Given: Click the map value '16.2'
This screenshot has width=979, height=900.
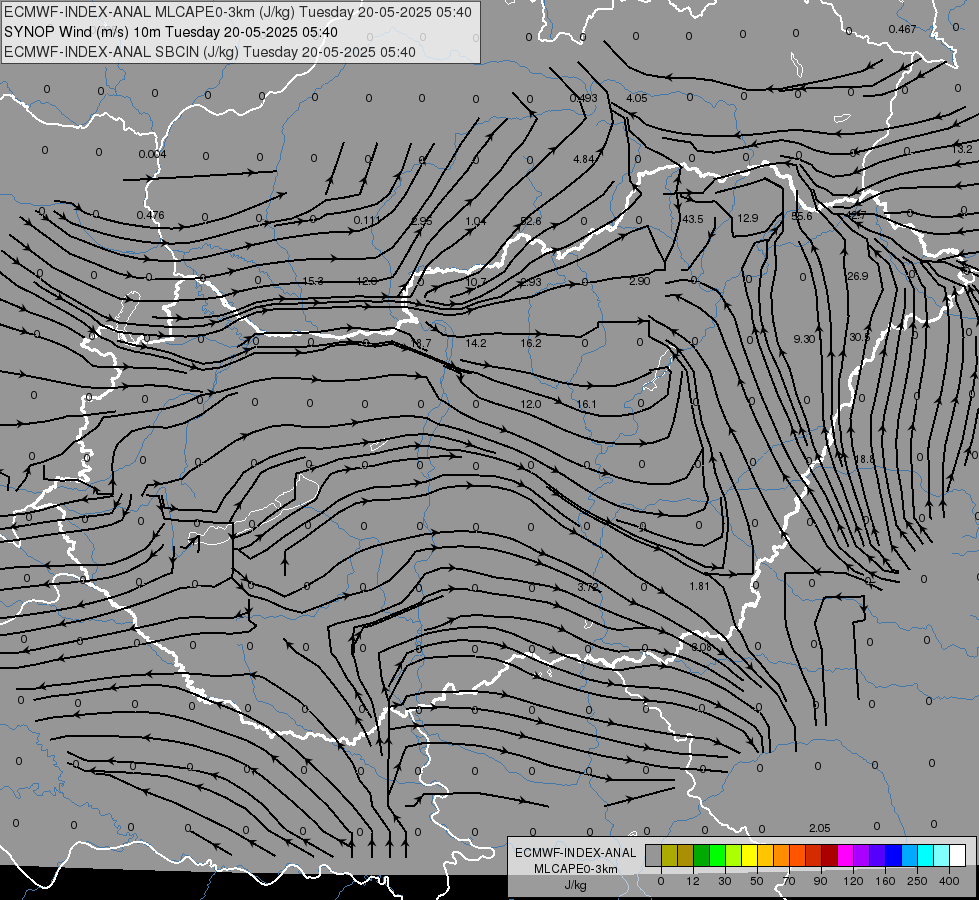Looking at the screenshot, I should pos(531,343).
